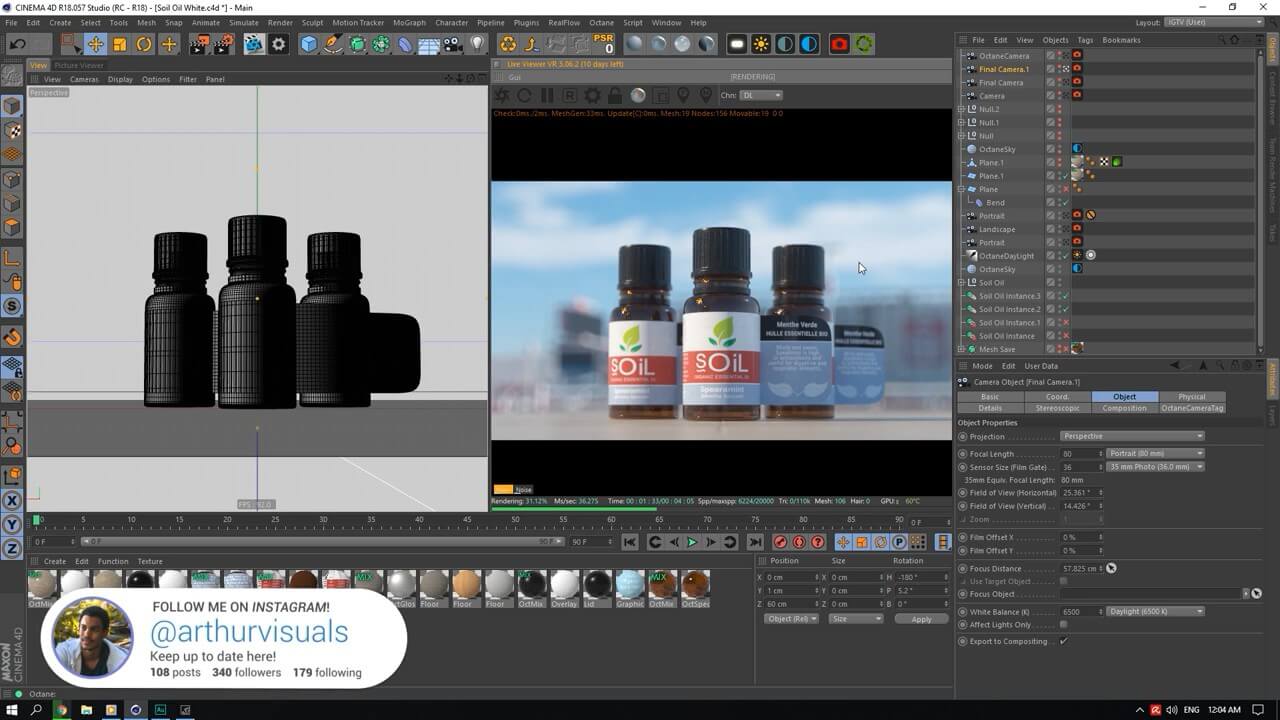Uncheck Export to Compositing
This screenshot has height=720, width=1280.
pos(1065,641)
